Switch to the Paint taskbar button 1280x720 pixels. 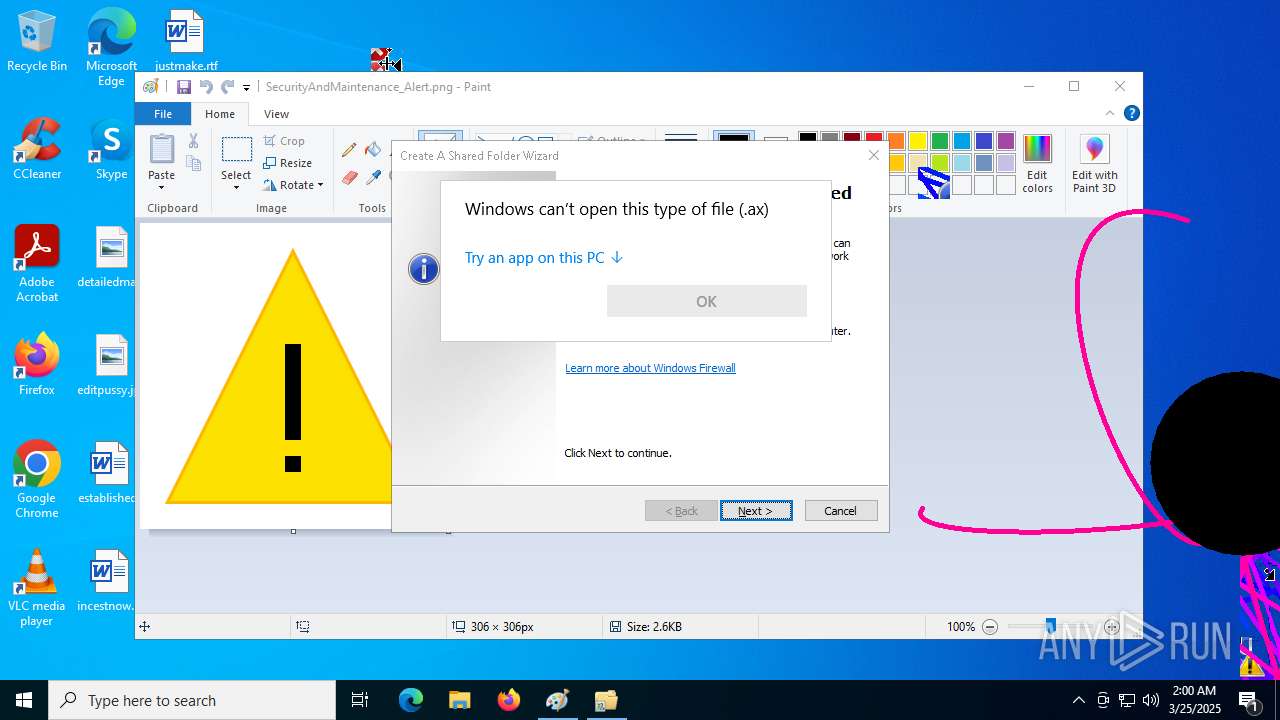[x=557, y=700]
